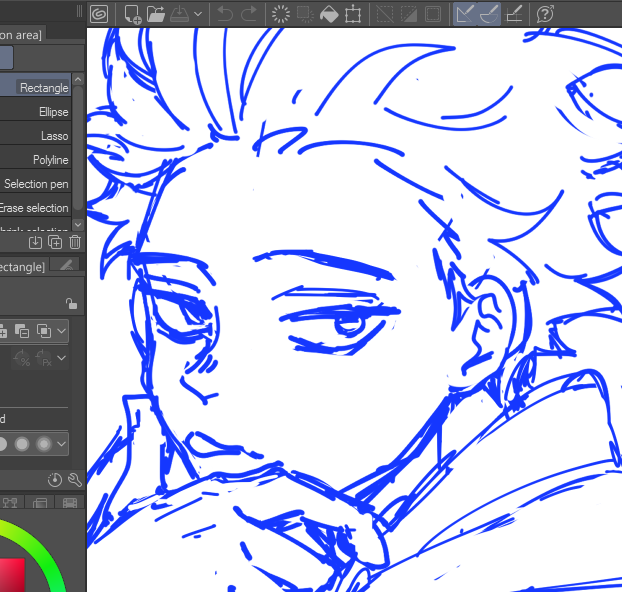Image resolution: width=622 pixels, height=592 pixels.
Task: Click the second color panel tab icon
Action: click(x=40, y=503)
